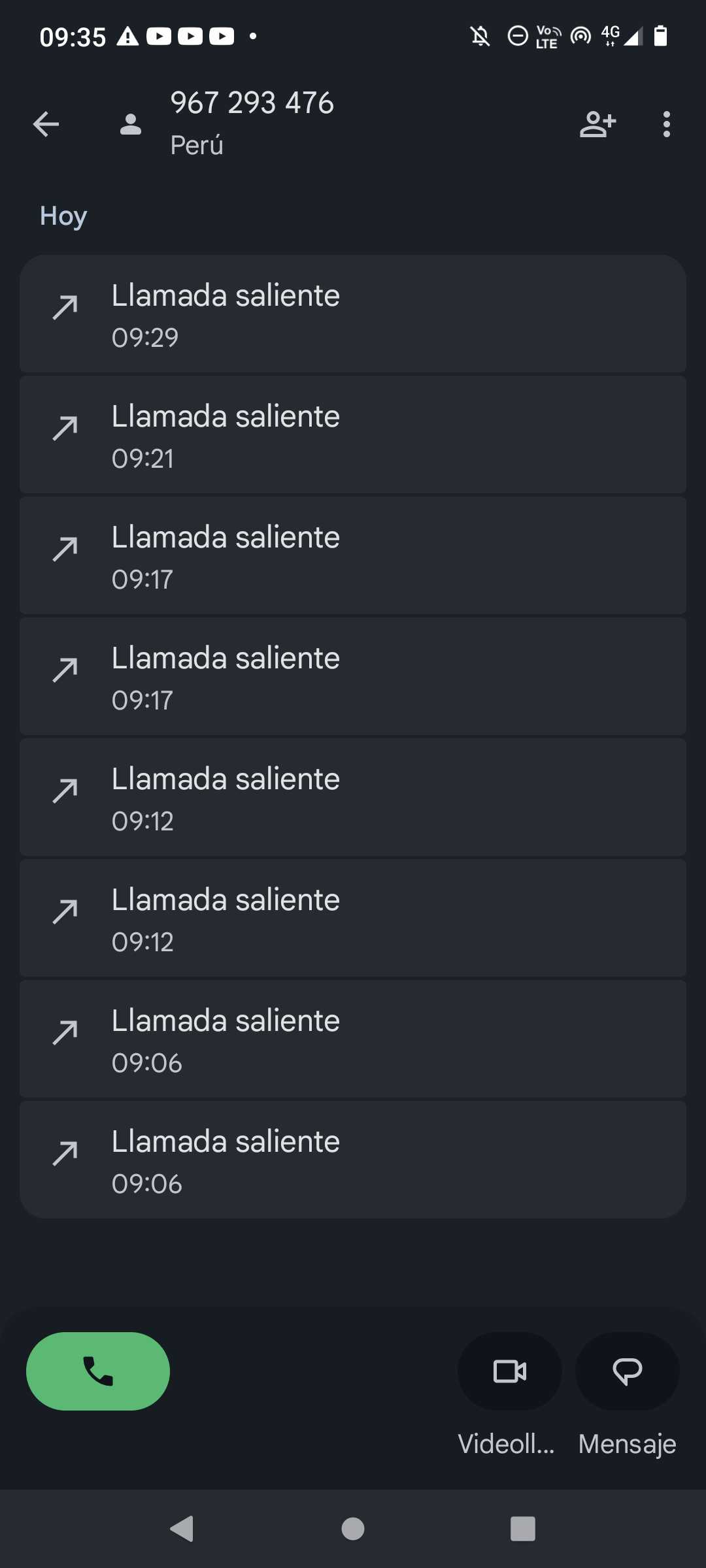706x1568 pixels.
Task: Tap the Perú location label
Action: coord(197,145)
